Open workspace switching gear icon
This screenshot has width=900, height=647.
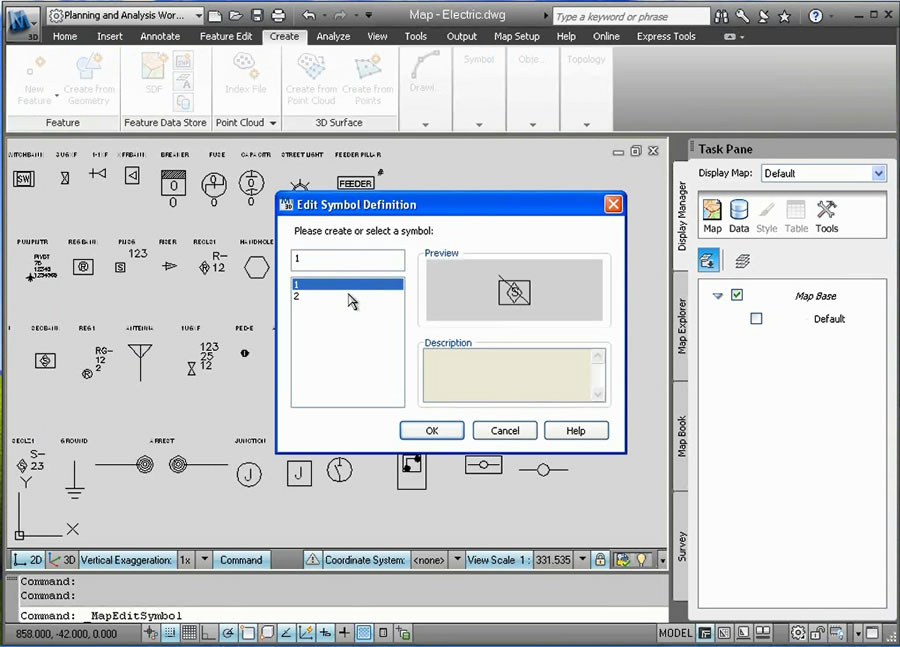[798, 633]
